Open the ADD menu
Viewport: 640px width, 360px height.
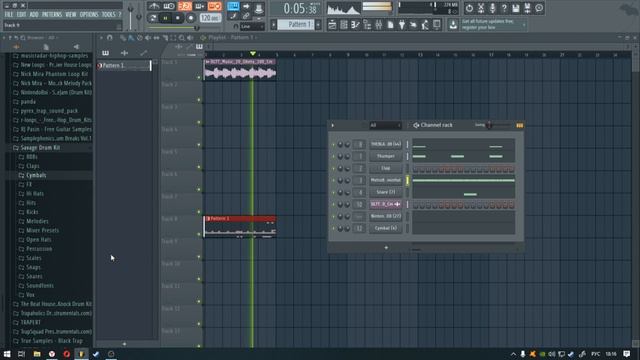(34, 15)
